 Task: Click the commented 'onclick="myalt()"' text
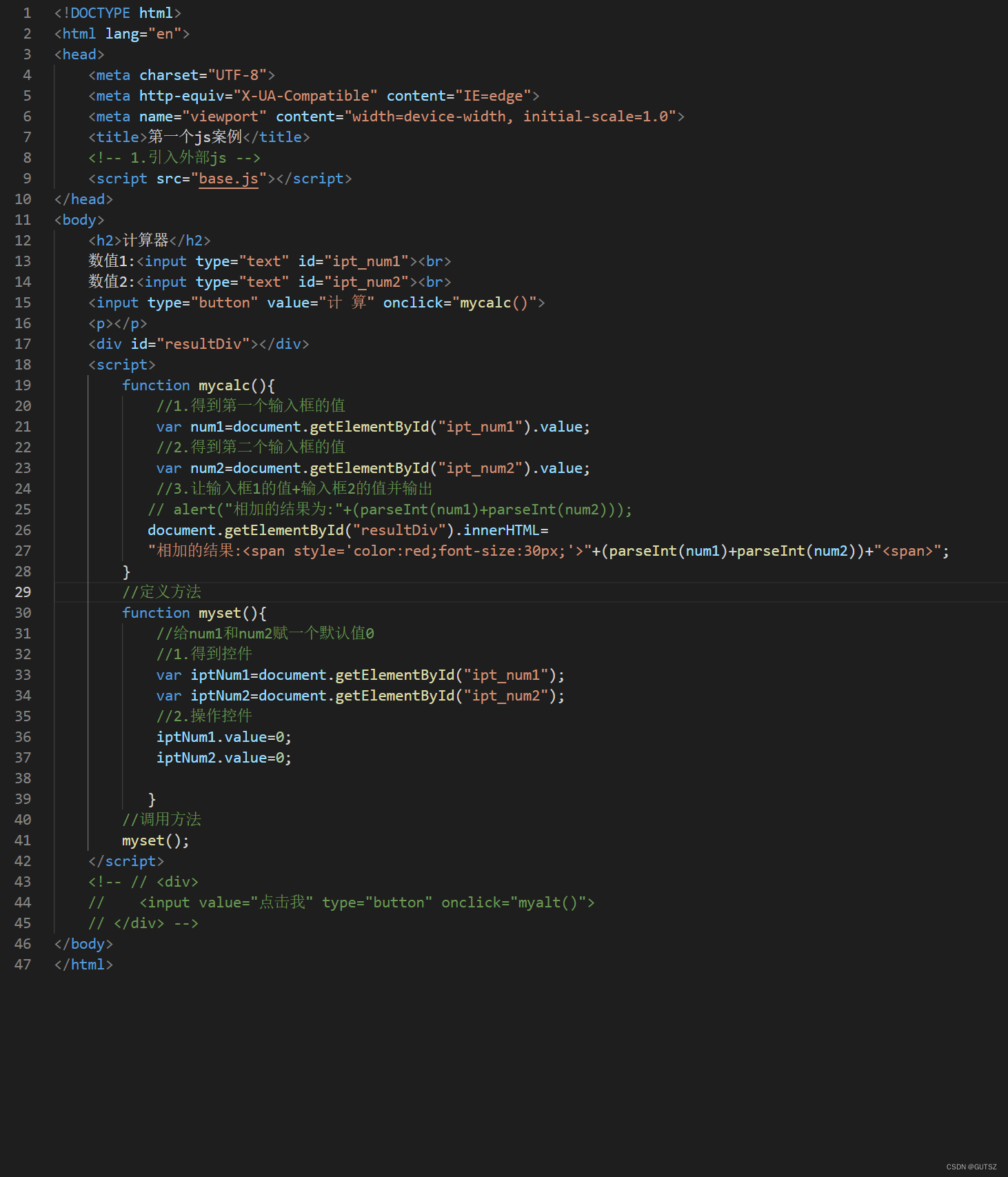[x=514, y=903]
